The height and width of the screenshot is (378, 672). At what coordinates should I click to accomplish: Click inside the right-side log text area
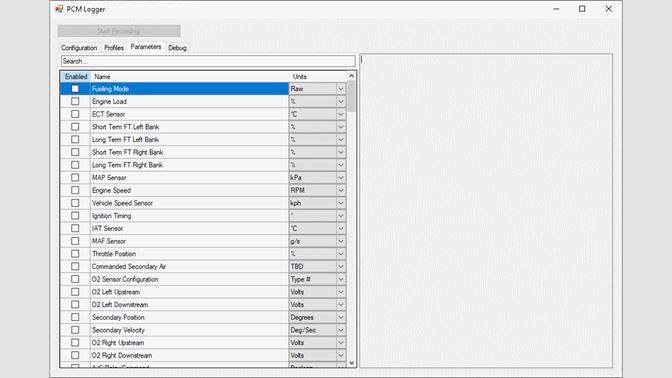click(486, 210)
